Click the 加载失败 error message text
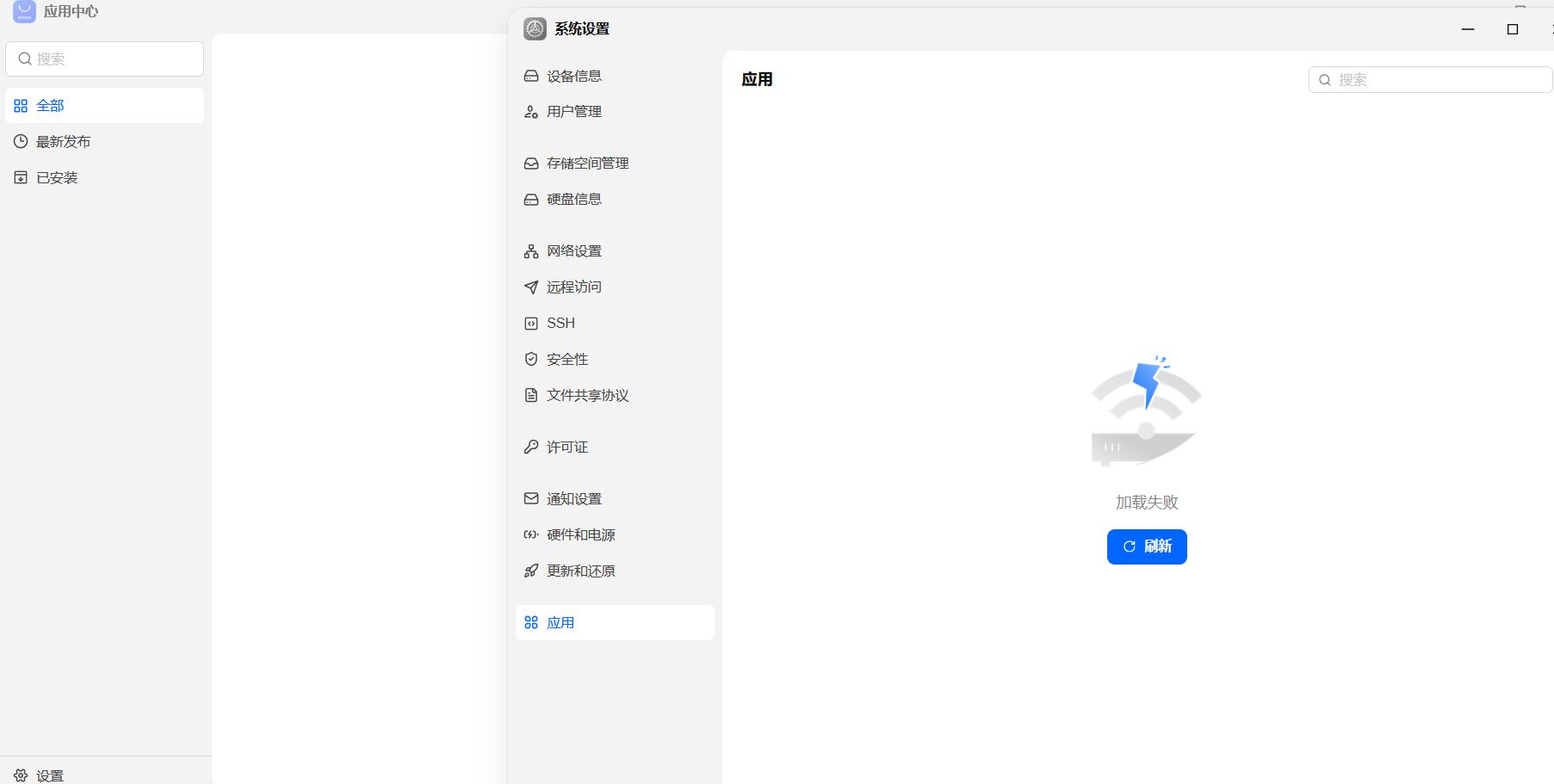 [x=1147, y=502]
